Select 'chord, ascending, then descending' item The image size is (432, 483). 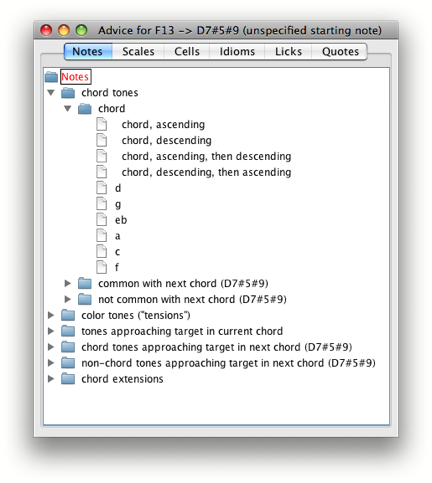[206, 156]
